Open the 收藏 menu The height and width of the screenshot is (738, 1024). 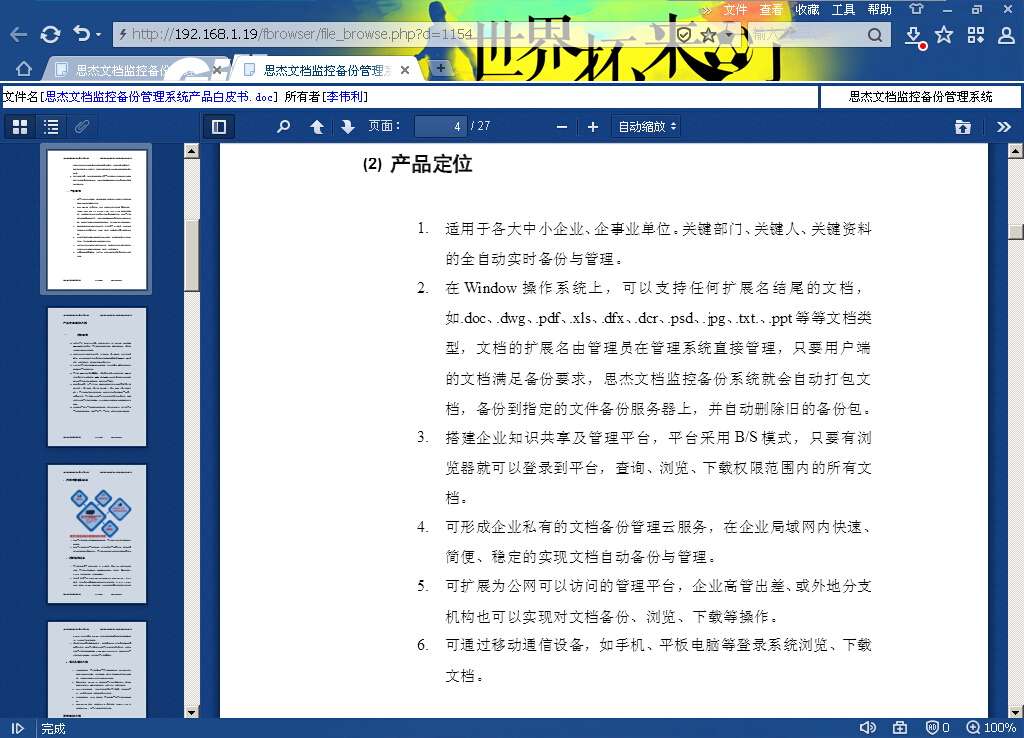pyautogui.click(x=807, y=10)
